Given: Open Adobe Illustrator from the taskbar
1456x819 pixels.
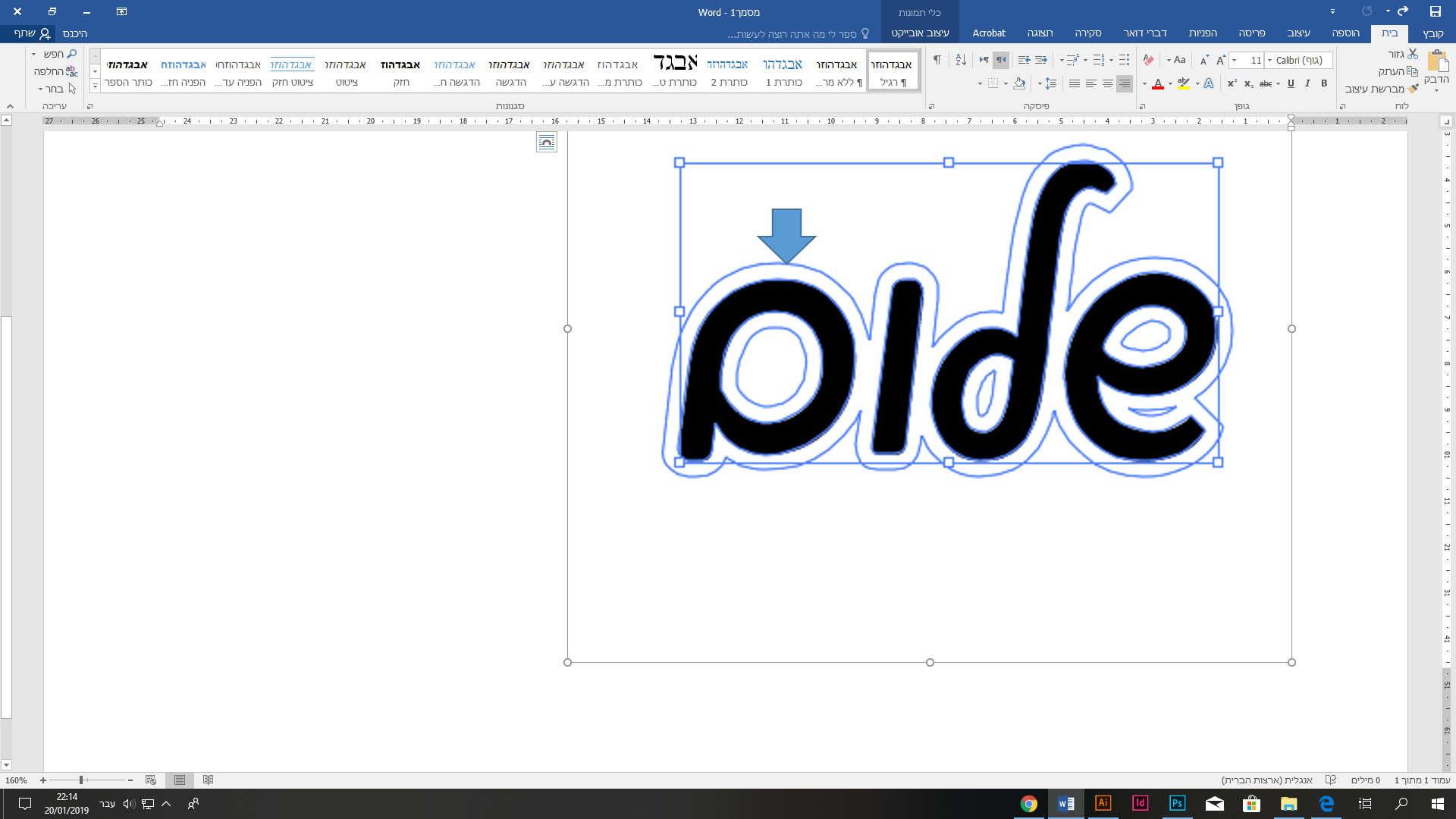Looking at the screenshot, I should point(1102,803).
